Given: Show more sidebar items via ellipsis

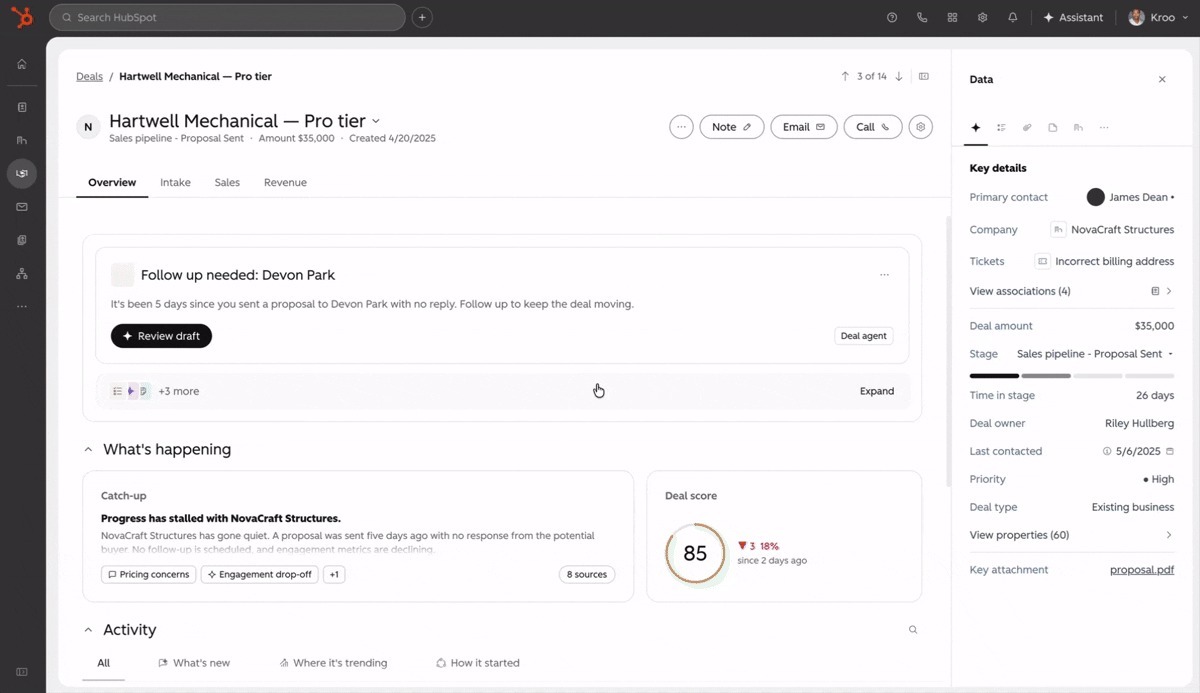Looking at the screenshot, I should [22, 306].
